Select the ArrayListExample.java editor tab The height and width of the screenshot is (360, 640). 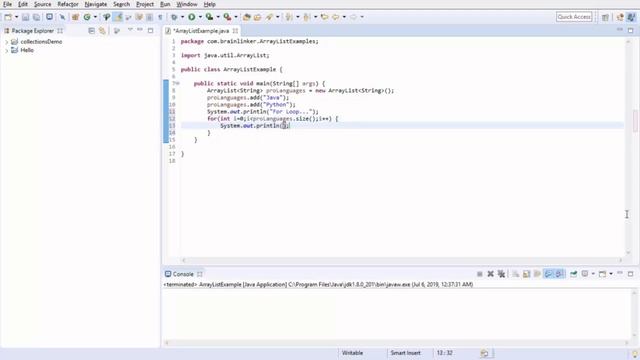(x=201, y=31)
